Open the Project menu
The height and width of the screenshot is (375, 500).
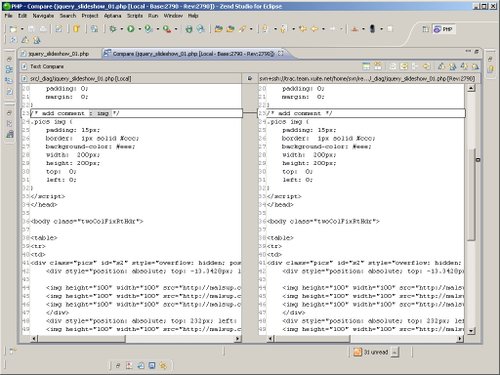pyautogui.click(x=90, y=16)
